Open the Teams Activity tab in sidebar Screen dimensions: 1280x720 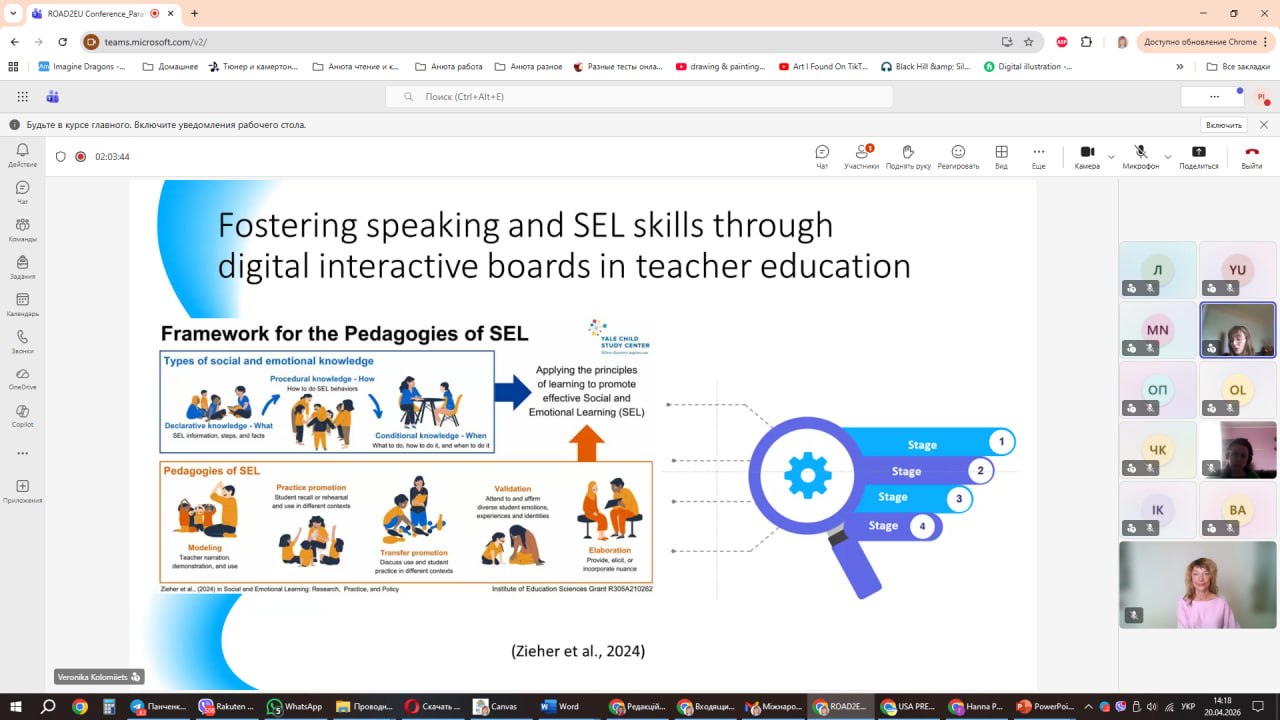(x=22, y=155)
